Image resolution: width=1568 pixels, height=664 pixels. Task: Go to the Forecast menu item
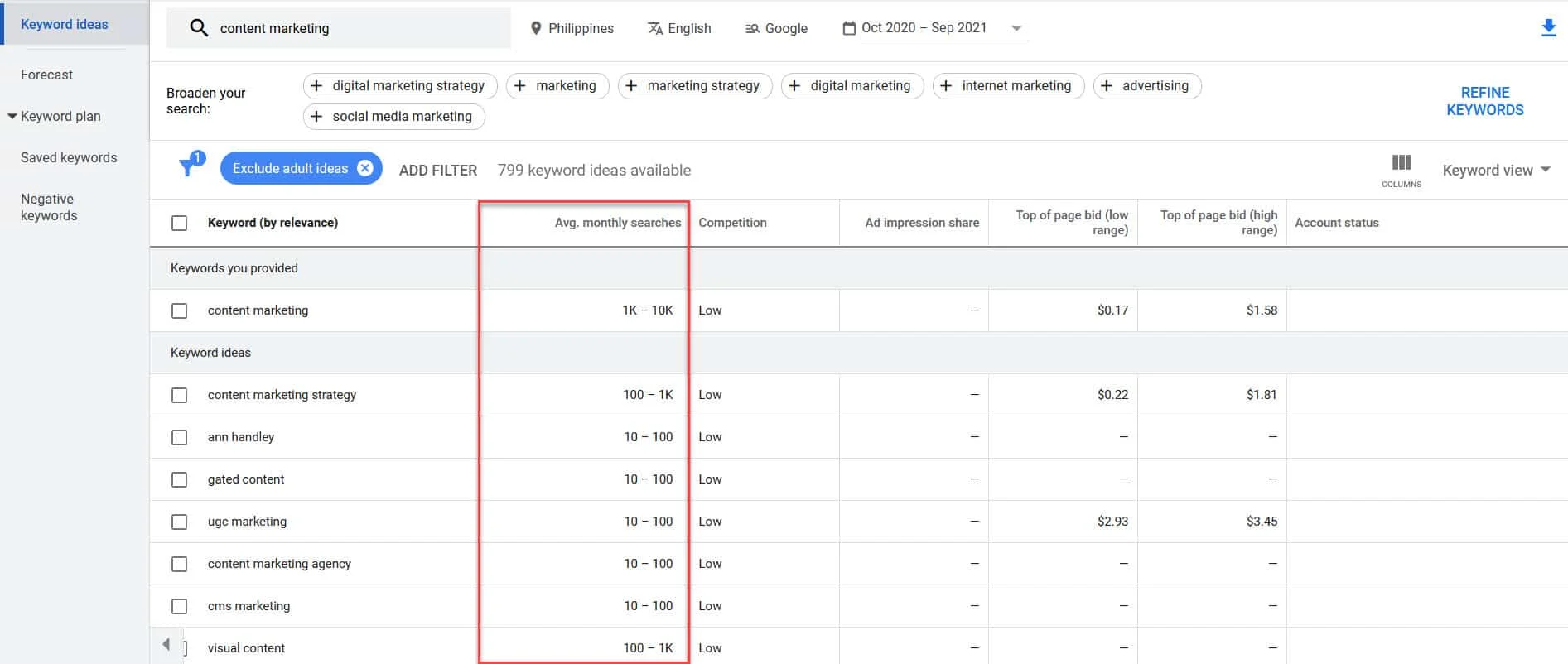click(46, 75)
